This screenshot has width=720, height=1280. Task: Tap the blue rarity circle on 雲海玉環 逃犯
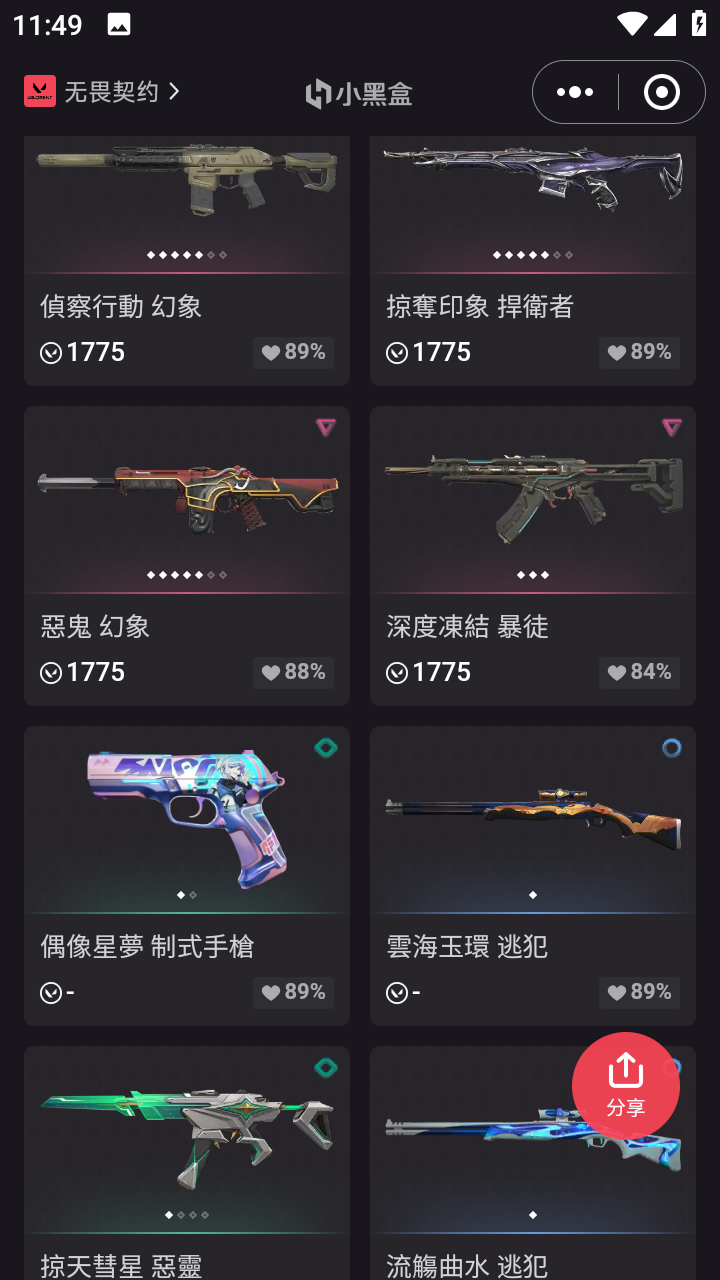pos(671,748)
